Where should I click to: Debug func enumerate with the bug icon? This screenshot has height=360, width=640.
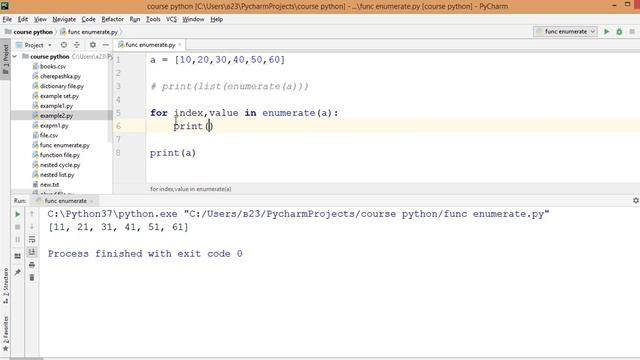pos(619,31)
